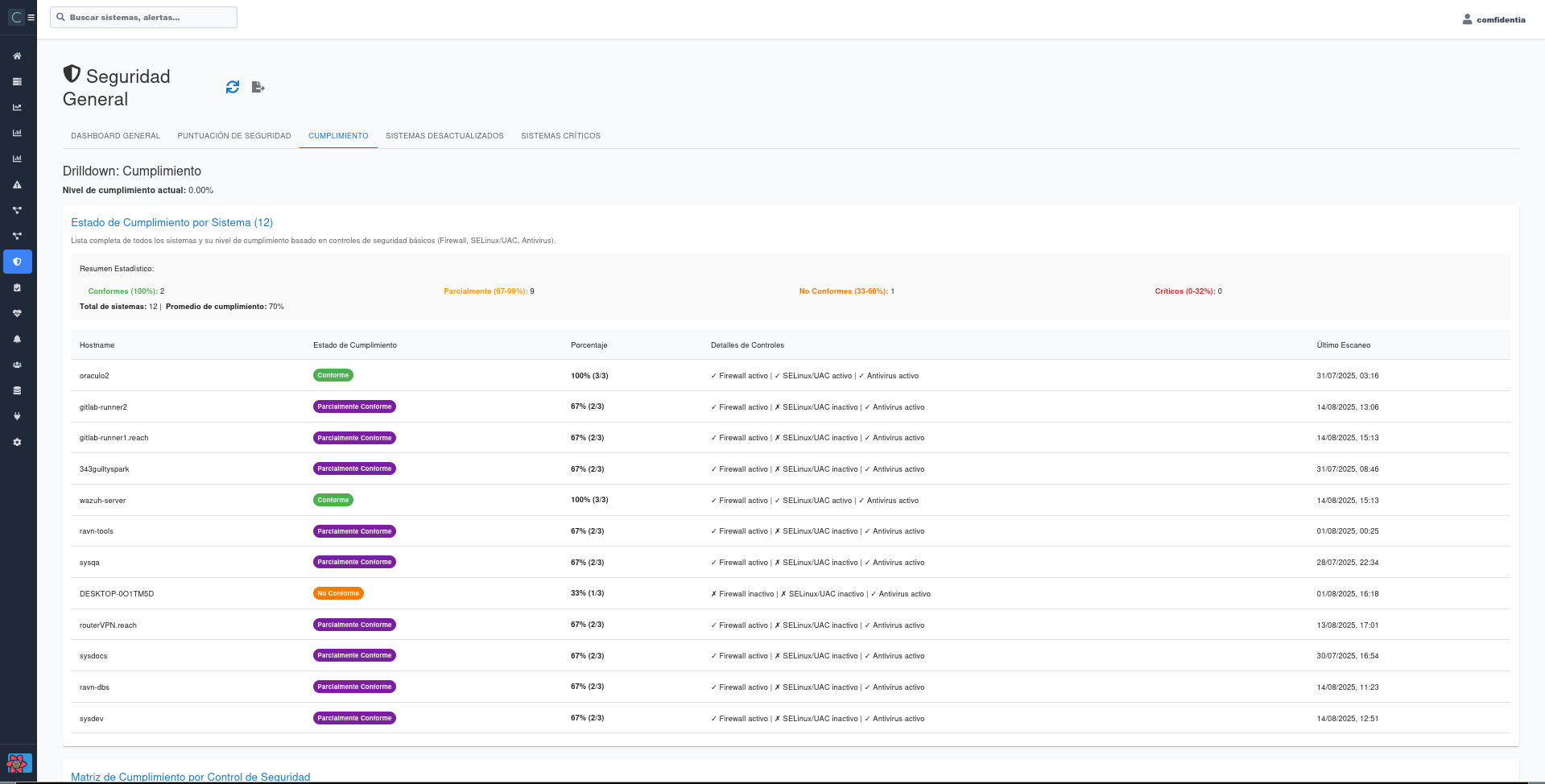This screenshot has width=1545, height=784.
Task: Click the plug integrations sidebar icon
Action: point(17,417)
